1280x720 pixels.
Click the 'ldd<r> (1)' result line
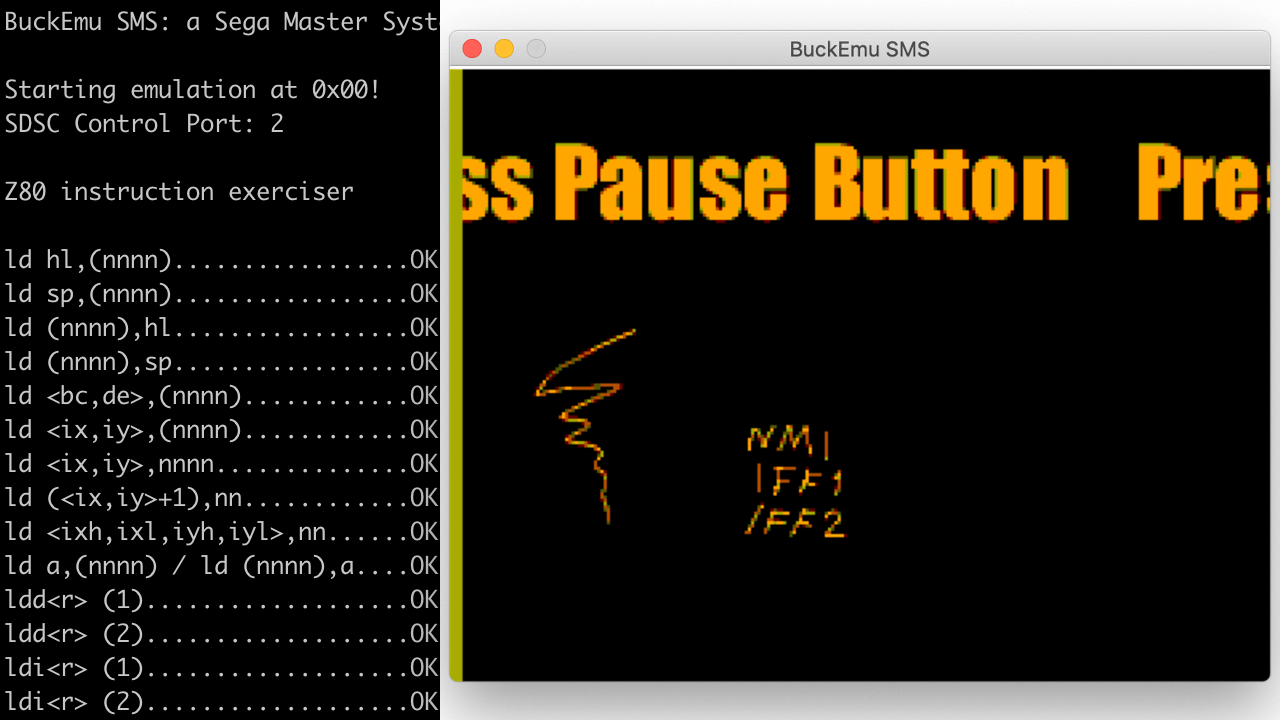[x=220, y=600]
